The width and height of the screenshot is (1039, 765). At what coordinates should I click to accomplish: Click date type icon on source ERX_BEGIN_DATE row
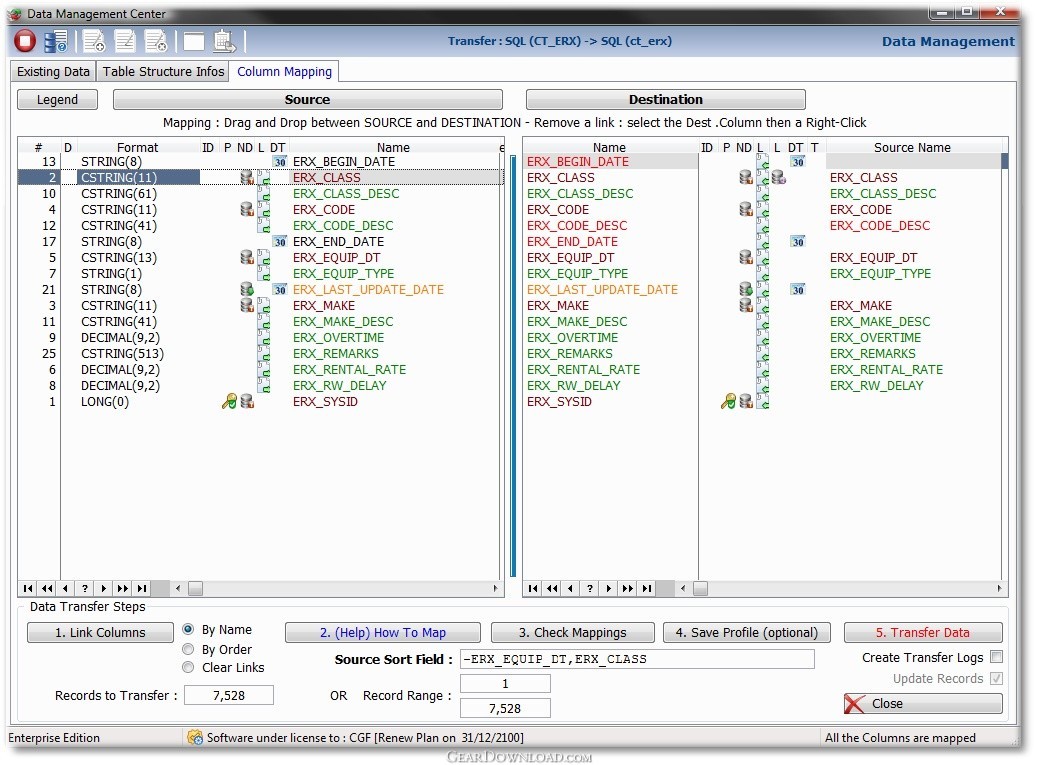pos(280,162)
